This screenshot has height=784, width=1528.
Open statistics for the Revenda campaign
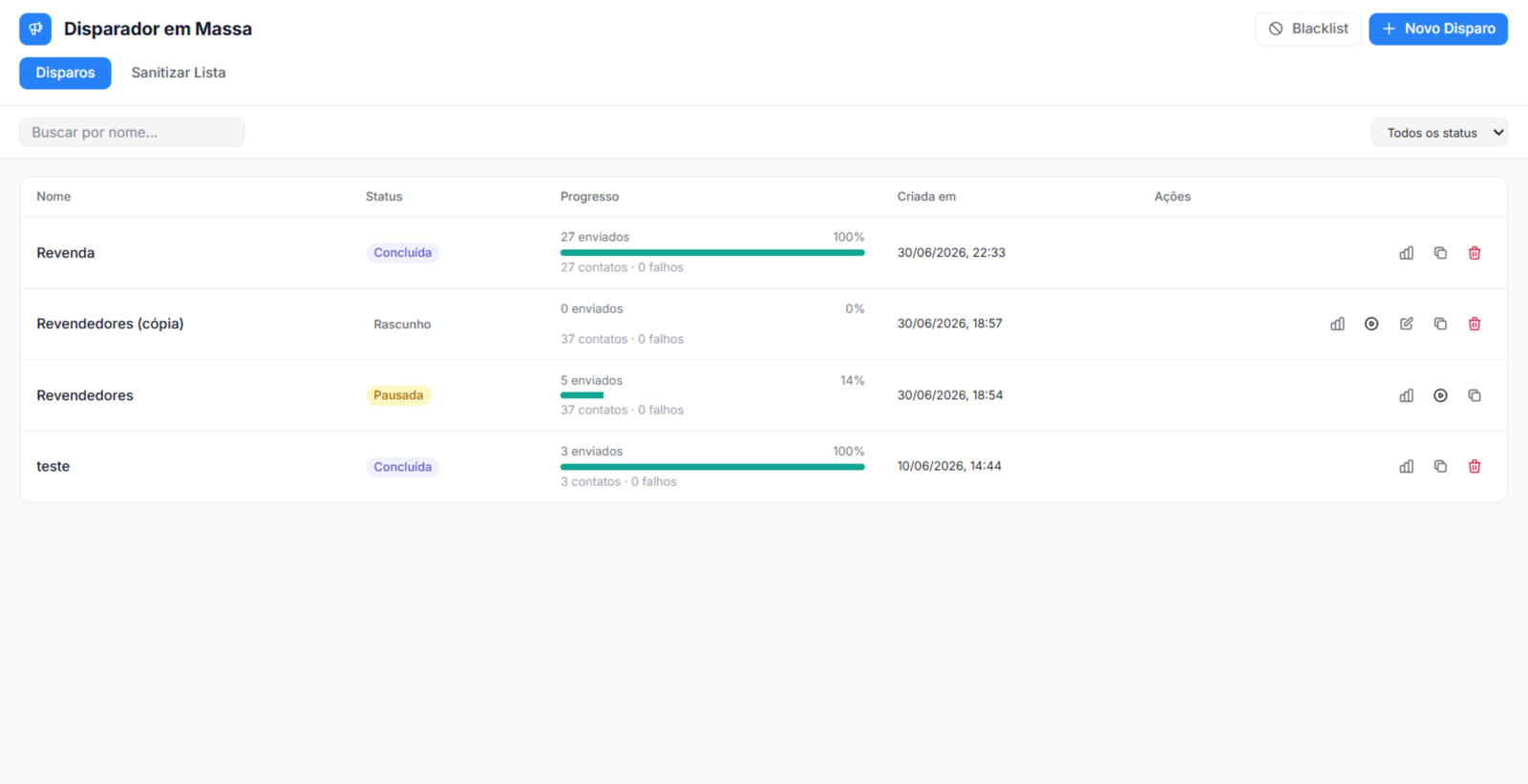tap(1406, 253)
